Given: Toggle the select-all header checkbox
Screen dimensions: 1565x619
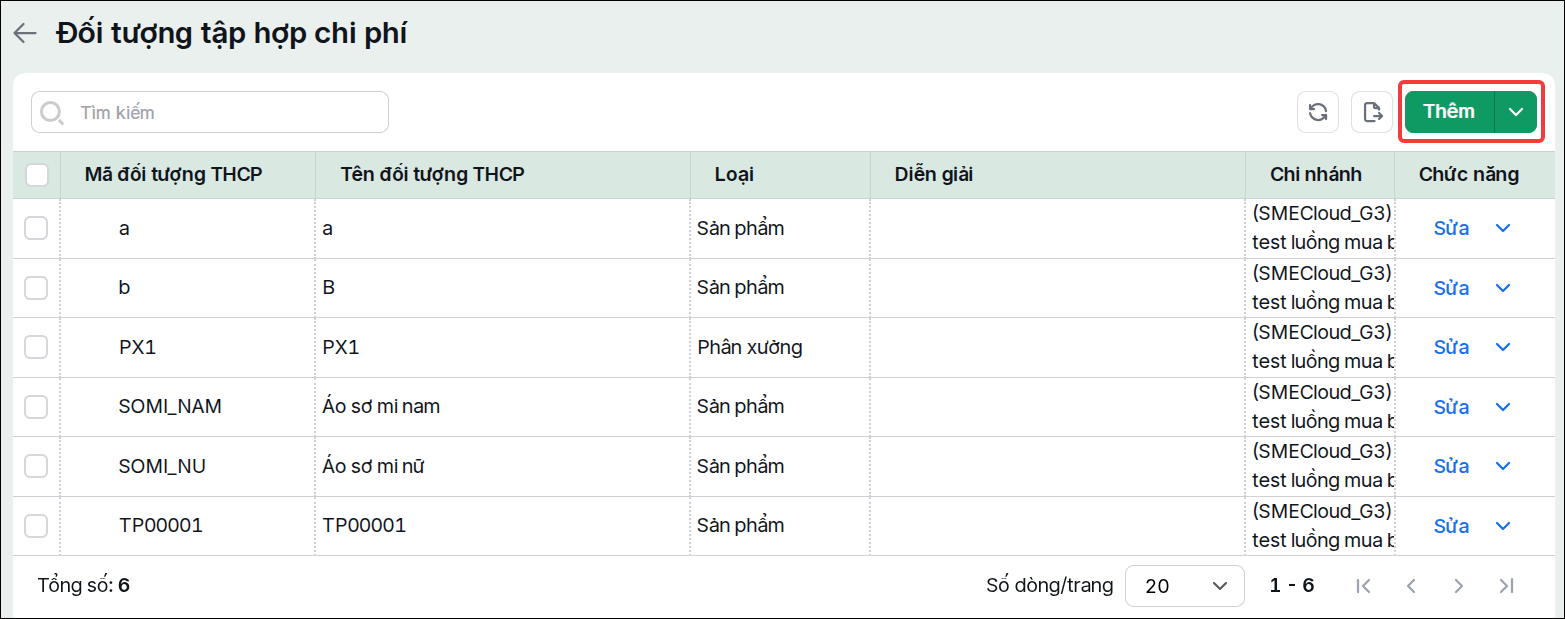Looking at the screenshot, I should (x=37, y=175).
